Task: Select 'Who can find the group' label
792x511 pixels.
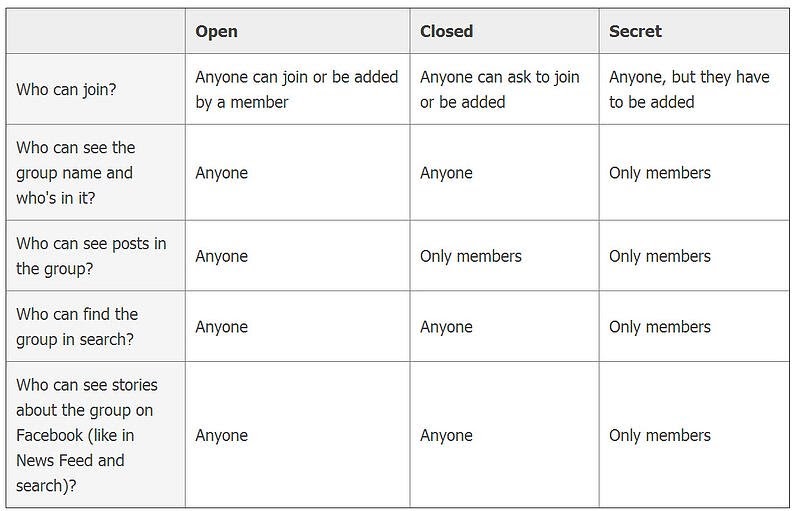Action: (77, 327)
